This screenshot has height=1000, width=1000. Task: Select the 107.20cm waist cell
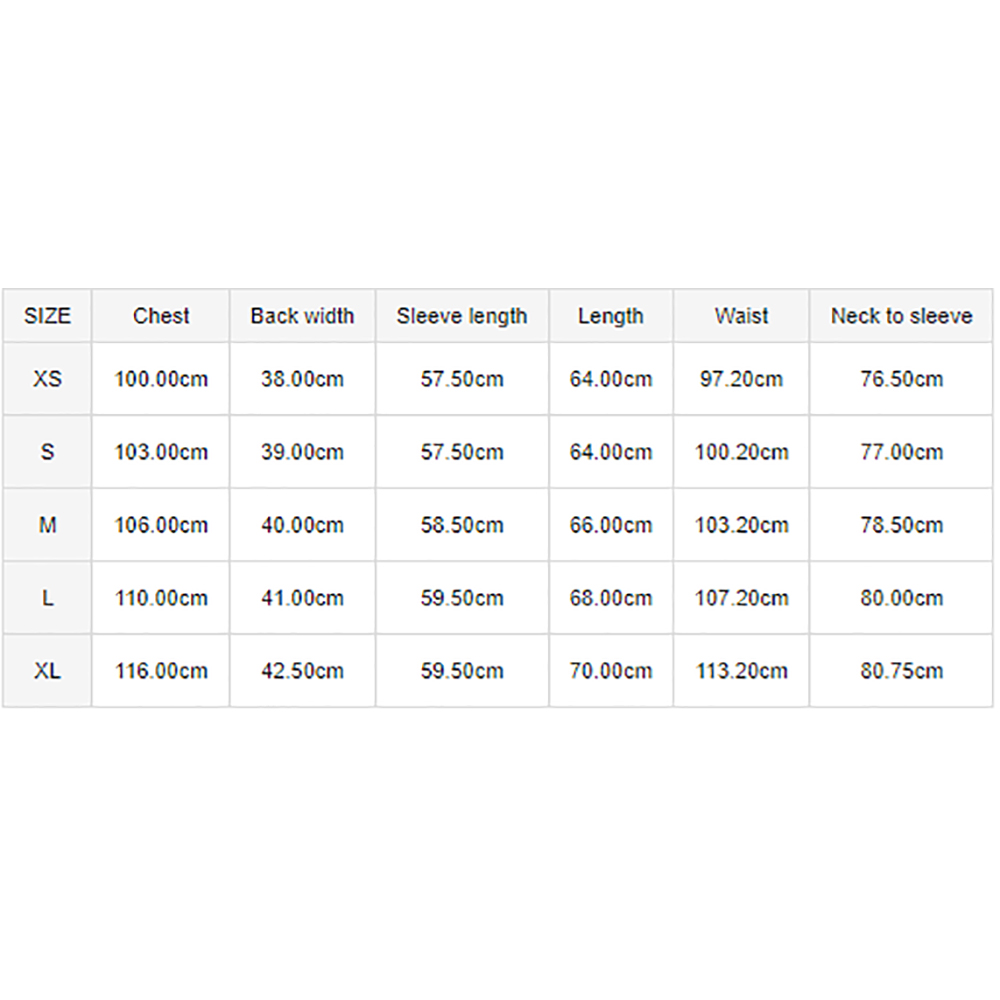[x=741, y=598]
